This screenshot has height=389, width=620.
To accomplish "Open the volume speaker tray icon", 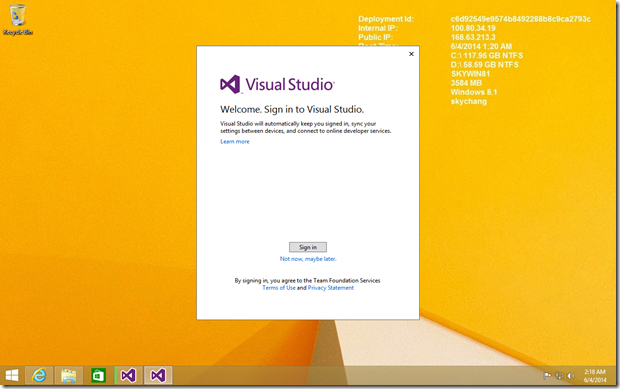I will pyautogui.click(x=571, y=376).
